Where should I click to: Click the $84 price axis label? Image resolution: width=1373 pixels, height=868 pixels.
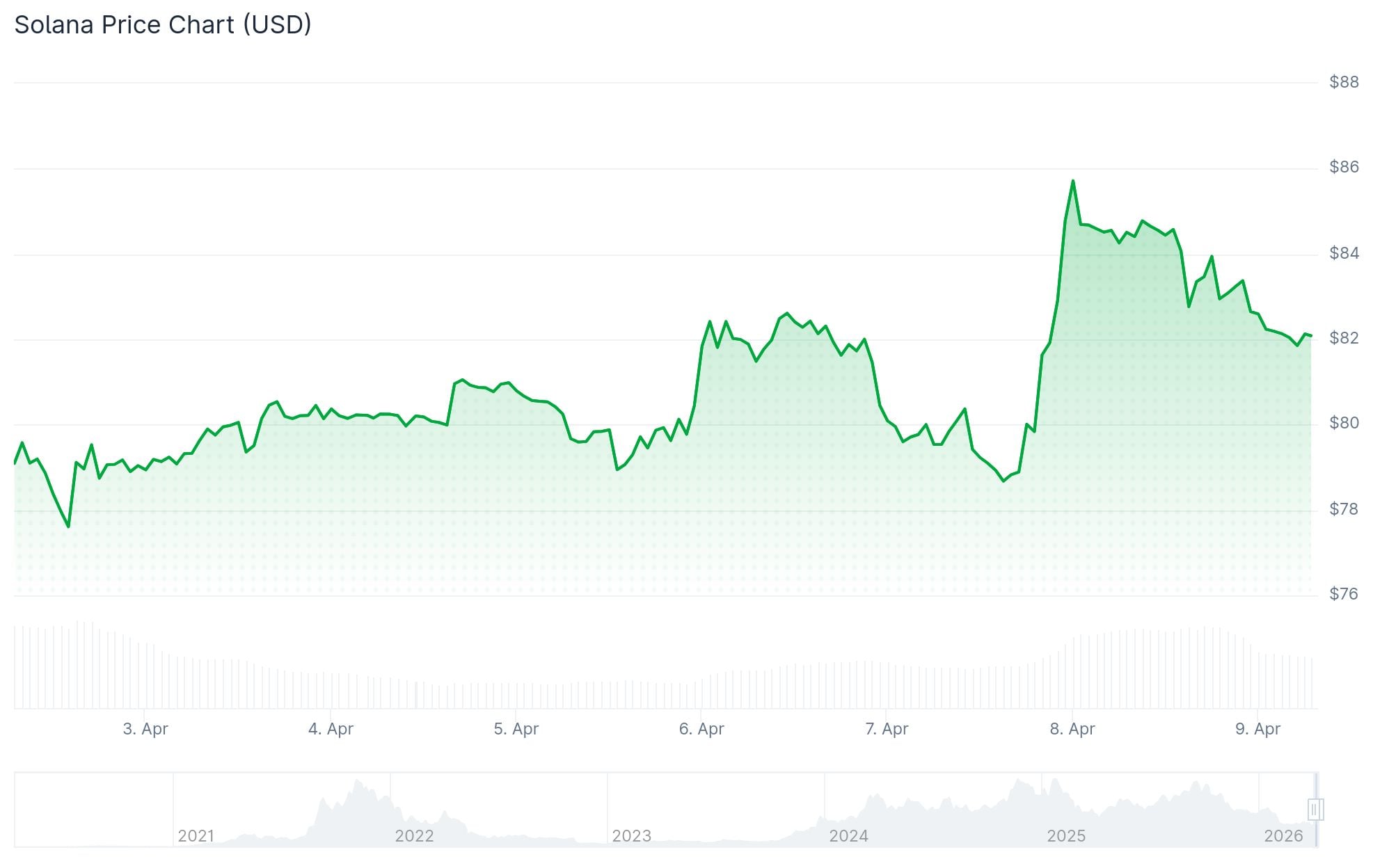1344,253
